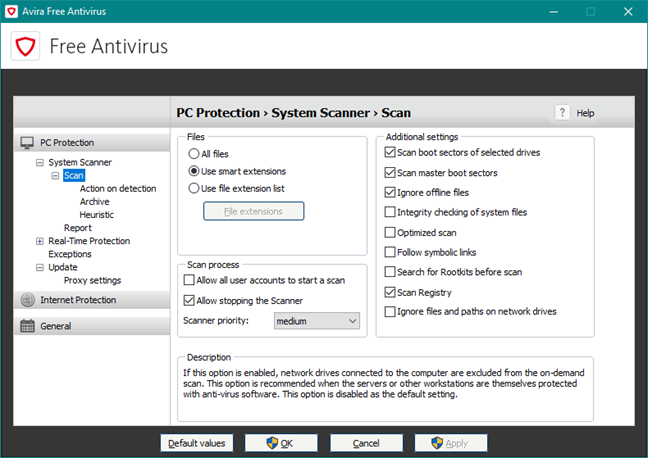The image size is (648, 458).
Task: Confirm settings with the OK button
Action: (x=281, y=443)
